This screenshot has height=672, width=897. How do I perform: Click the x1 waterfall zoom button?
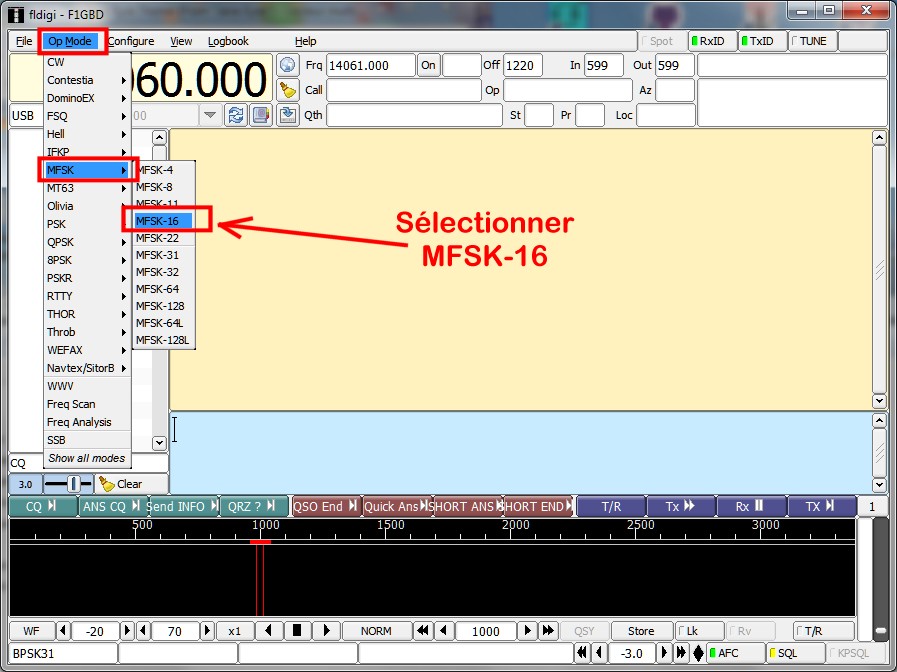pyautogui.click(x=235, y=630)
